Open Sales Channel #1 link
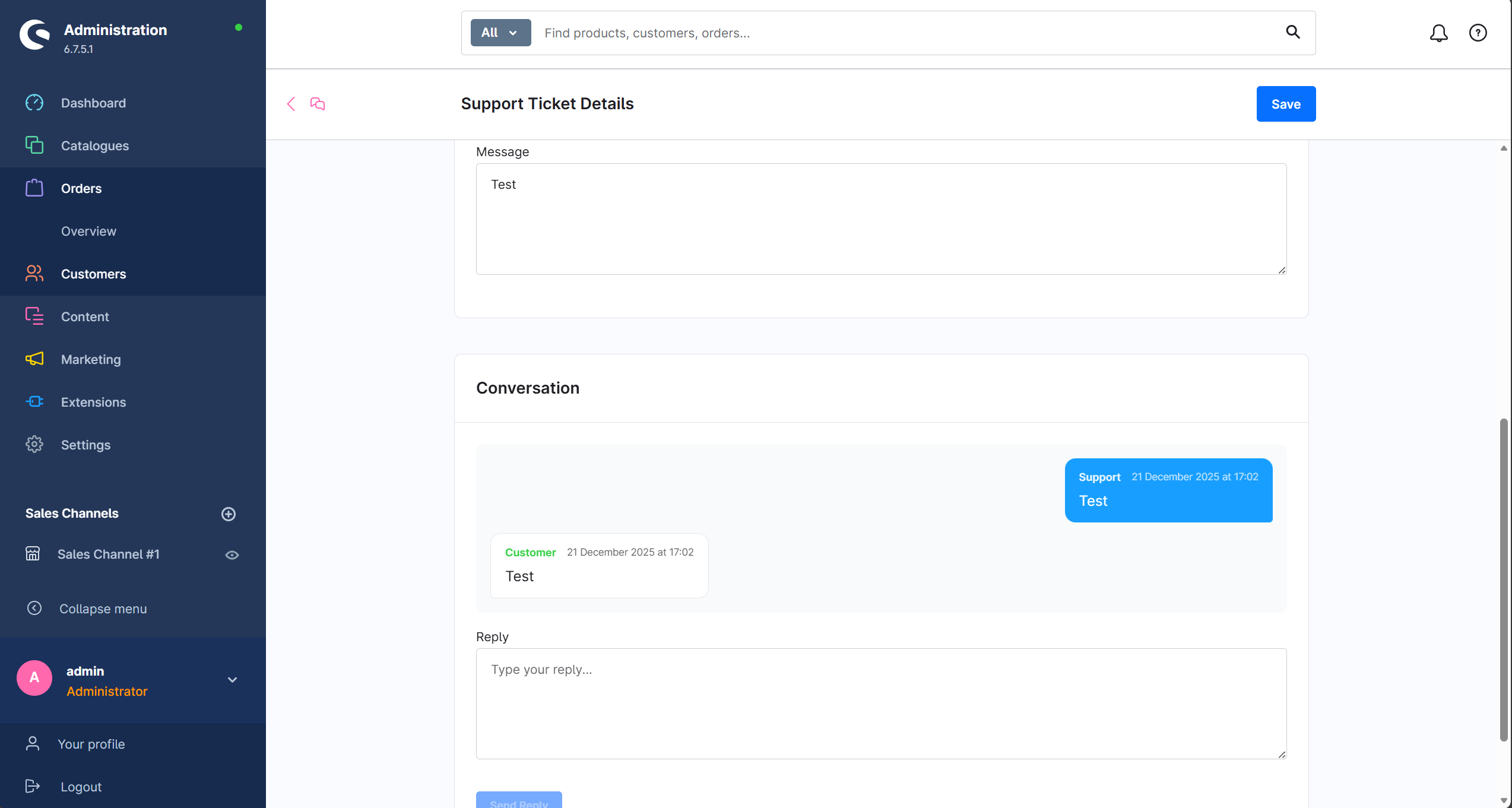This screenshot has height=808, width=1512. click(109, 554)
